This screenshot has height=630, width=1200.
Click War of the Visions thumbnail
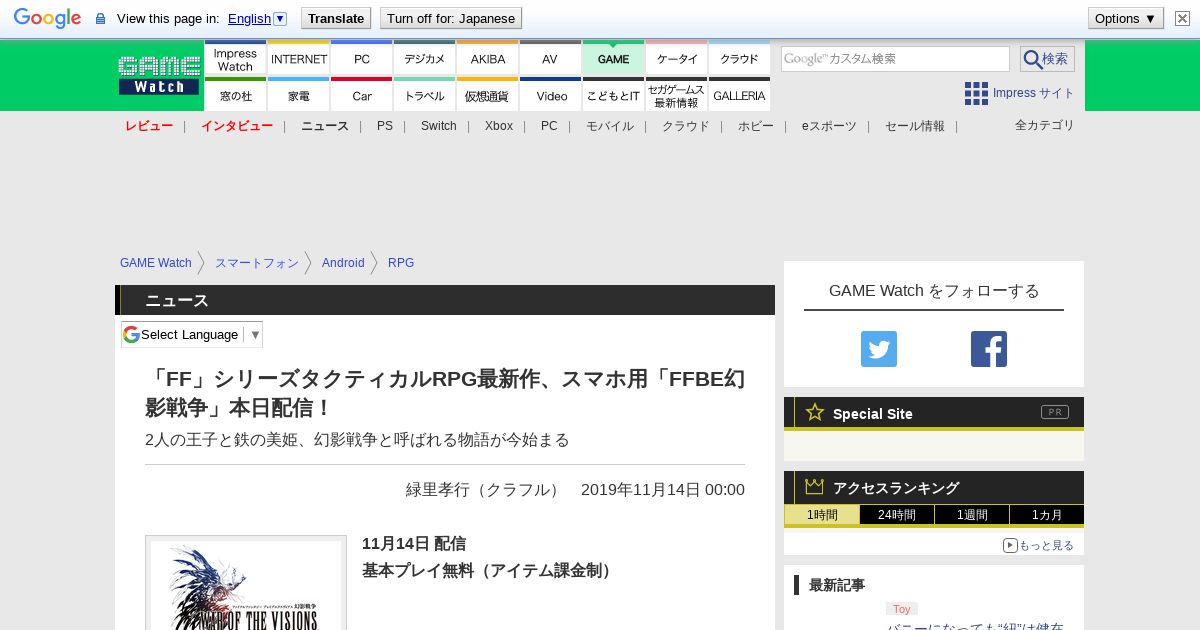tap(246, 584)
